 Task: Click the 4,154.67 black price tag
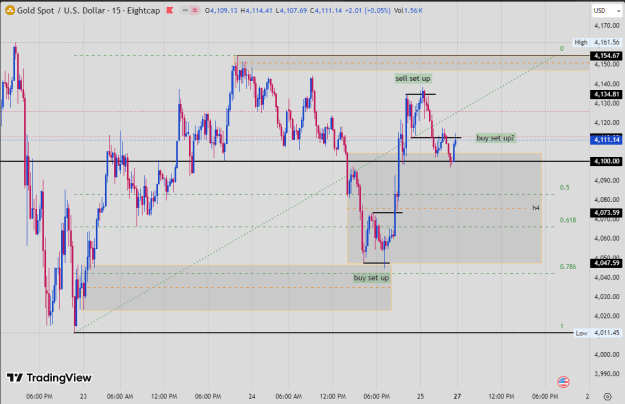(x=606, y=56)
